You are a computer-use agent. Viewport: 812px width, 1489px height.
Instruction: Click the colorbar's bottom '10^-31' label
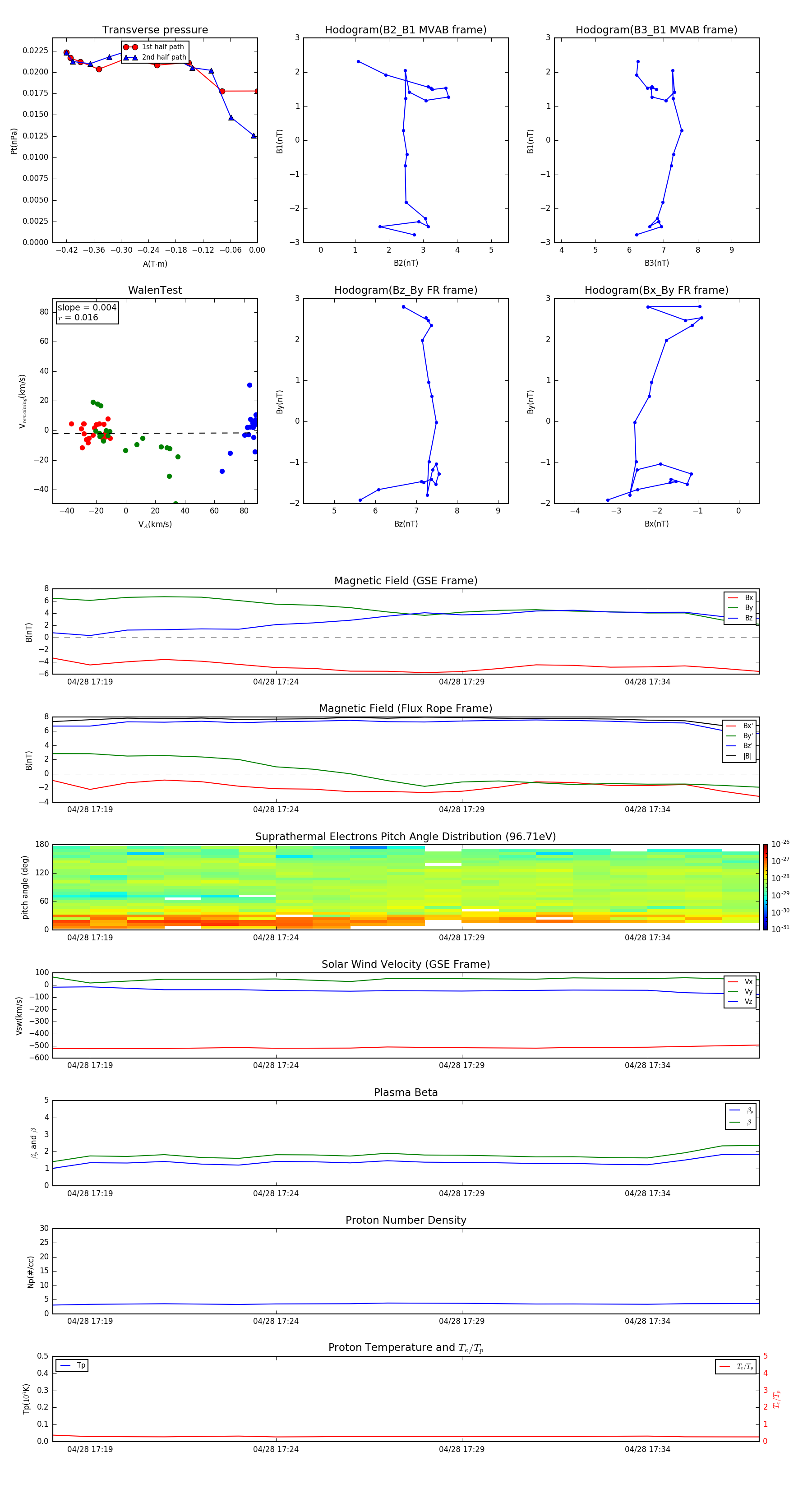tap(780, 929)
